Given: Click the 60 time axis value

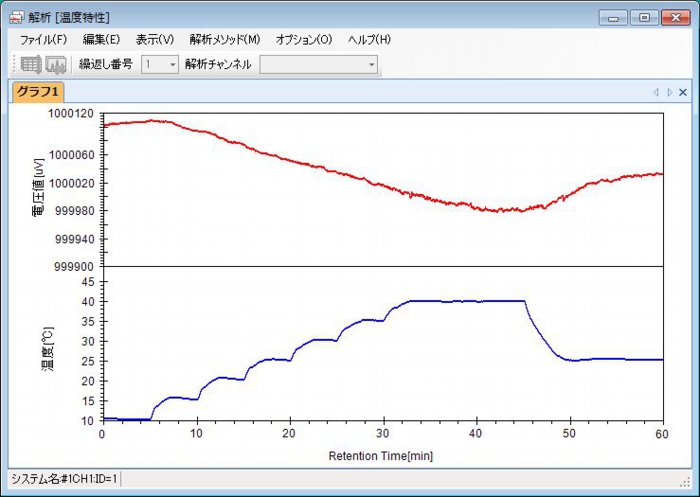Looking at the screenshot, I should [662, 434].
